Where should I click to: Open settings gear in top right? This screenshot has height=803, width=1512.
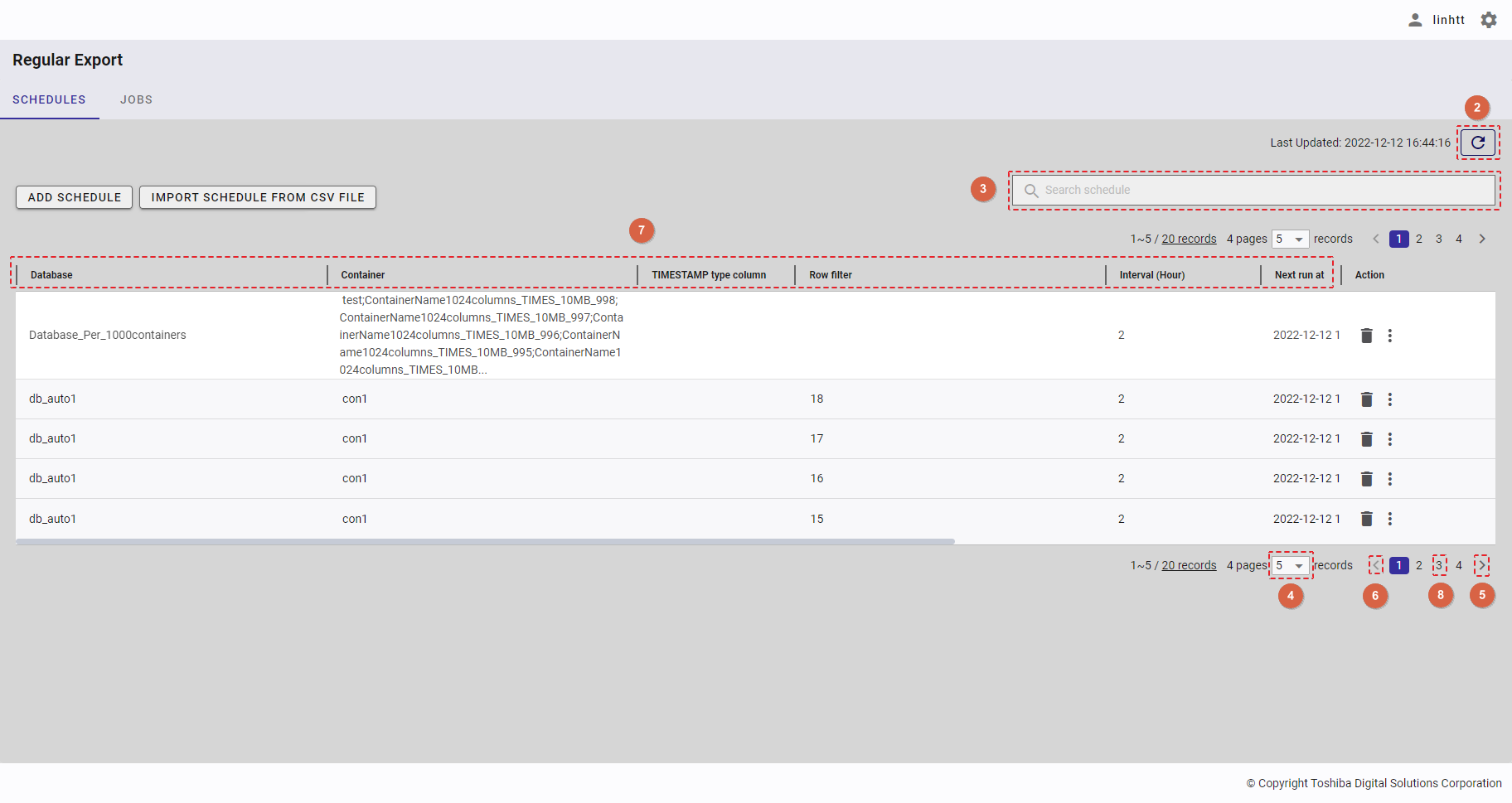point(1489,20)
